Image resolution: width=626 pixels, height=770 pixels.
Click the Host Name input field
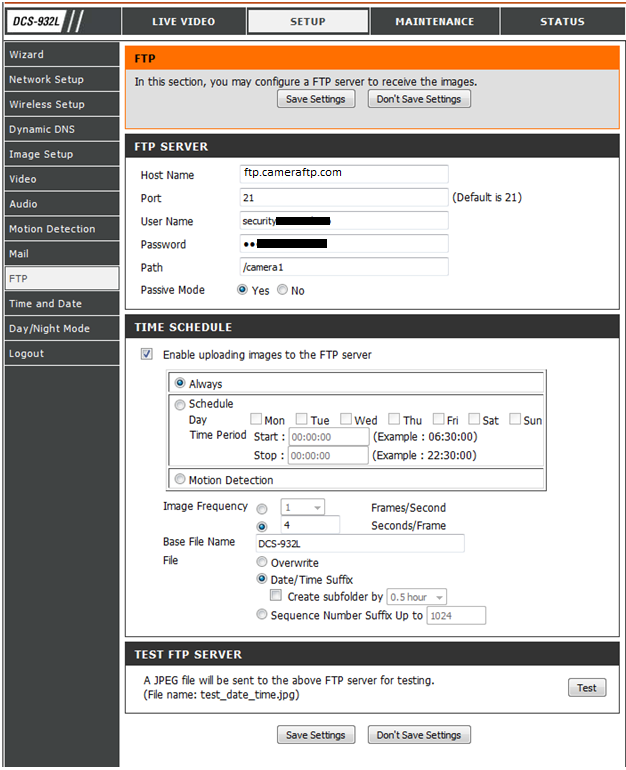(x=344, y=174)
